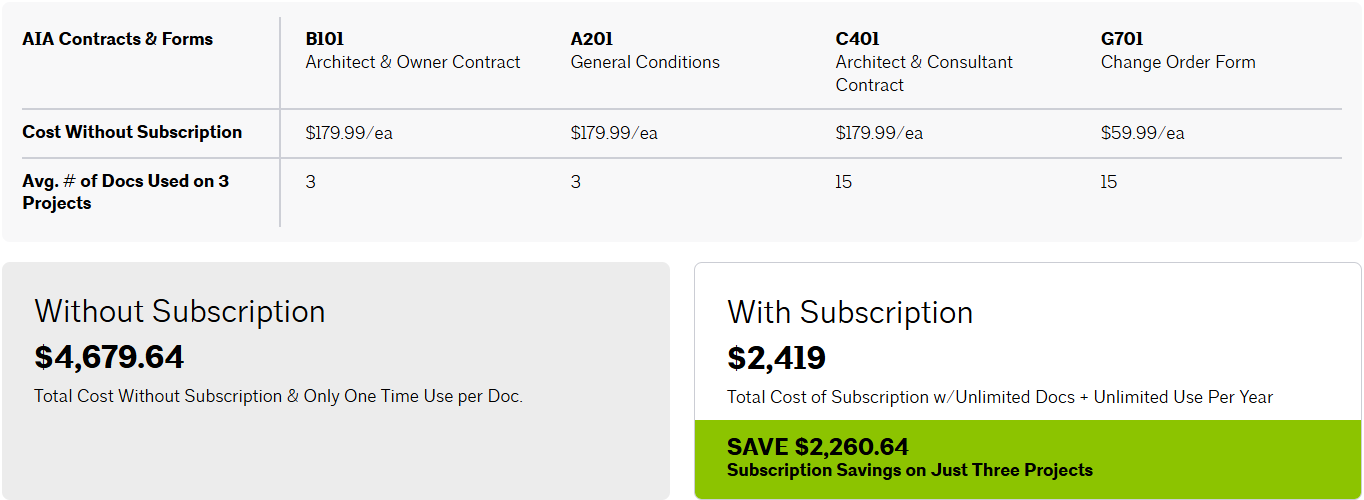Click the A201 document heading
Viewport: 1364px width, 500px height.
(591, 40)
